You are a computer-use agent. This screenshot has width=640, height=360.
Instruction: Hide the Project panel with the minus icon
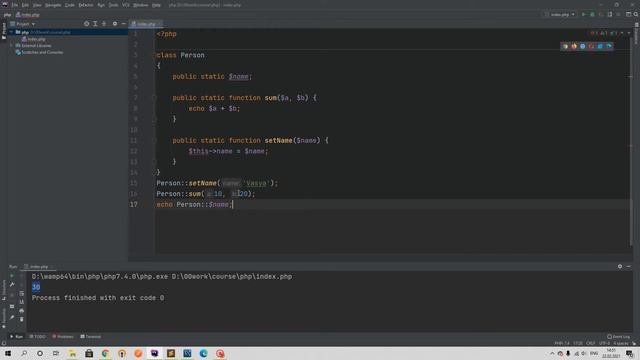pyautogui.click(x=123, y=24)
